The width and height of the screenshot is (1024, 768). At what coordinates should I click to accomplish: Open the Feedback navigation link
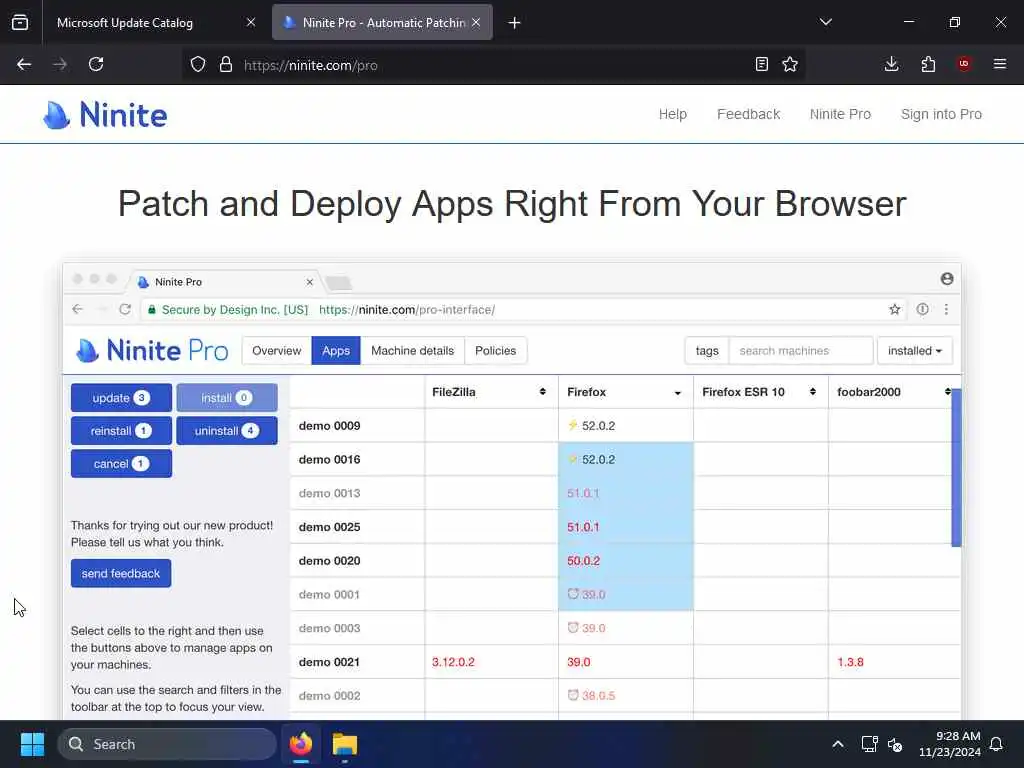[x=748, y=114]
